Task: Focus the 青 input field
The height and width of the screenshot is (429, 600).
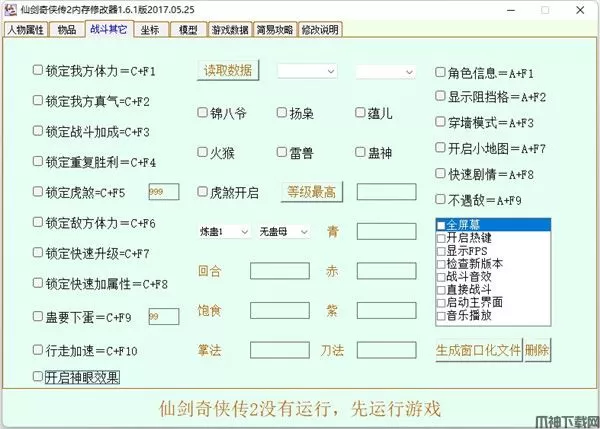Action: (x=386, y=232)
